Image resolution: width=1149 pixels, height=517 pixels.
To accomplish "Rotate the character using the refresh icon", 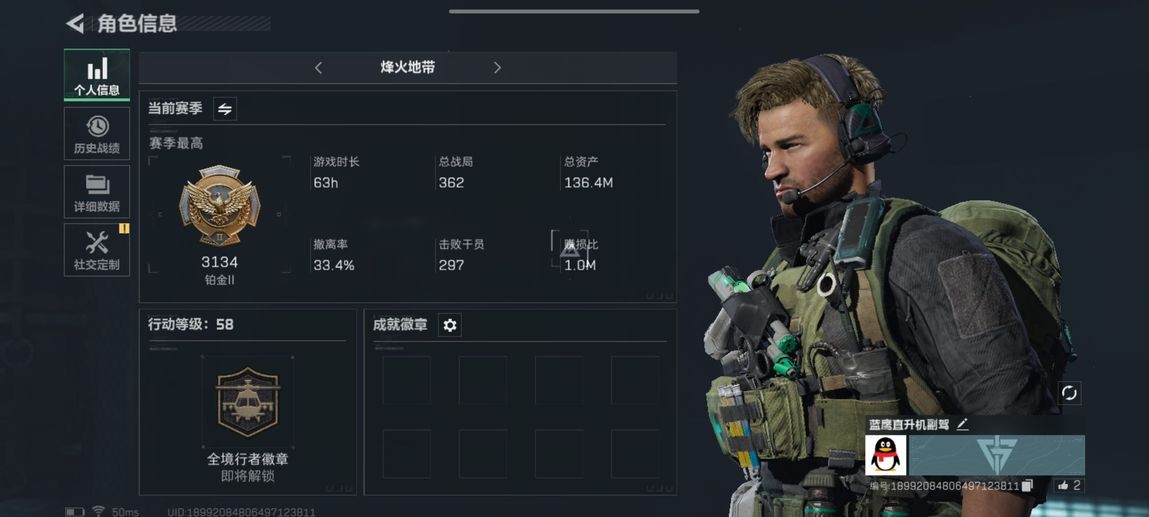I will pos(1069,393).
